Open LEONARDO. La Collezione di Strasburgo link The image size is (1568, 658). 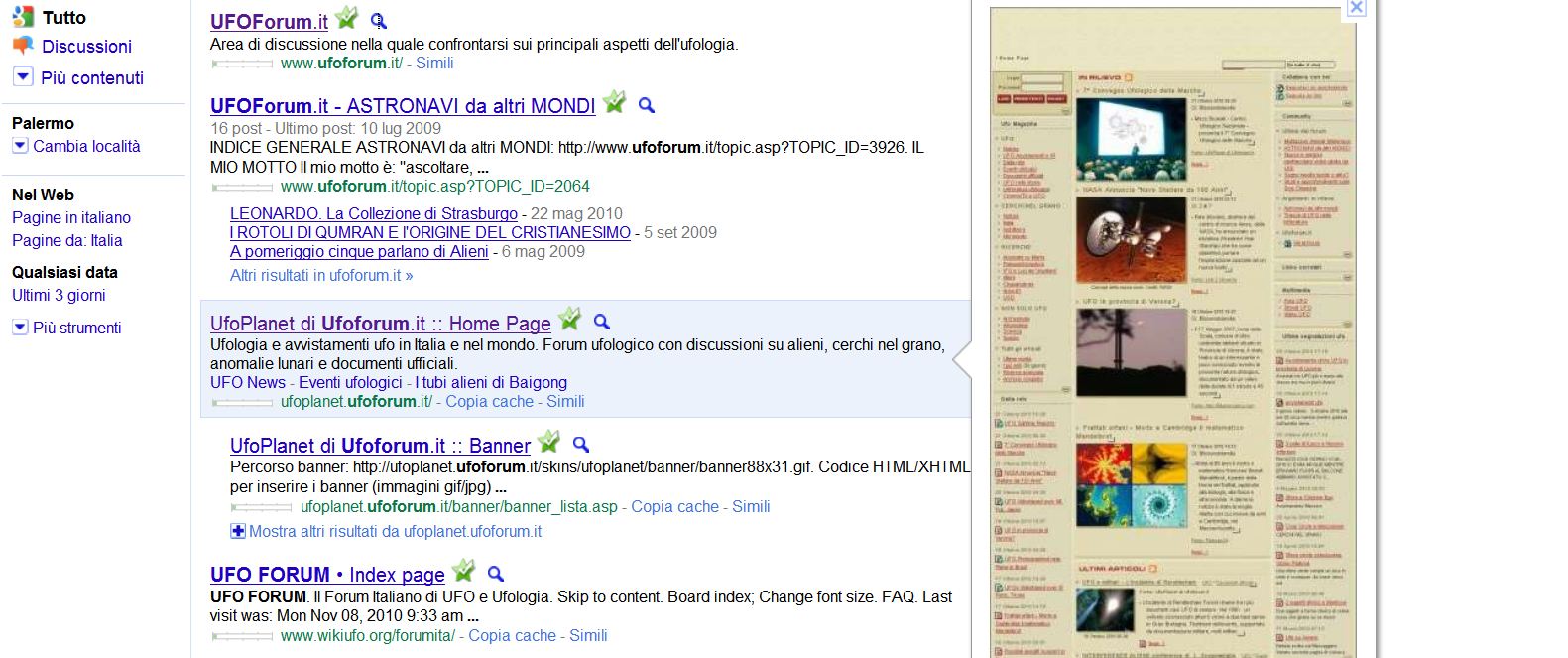pyautogui.click(x=374, y=213)
